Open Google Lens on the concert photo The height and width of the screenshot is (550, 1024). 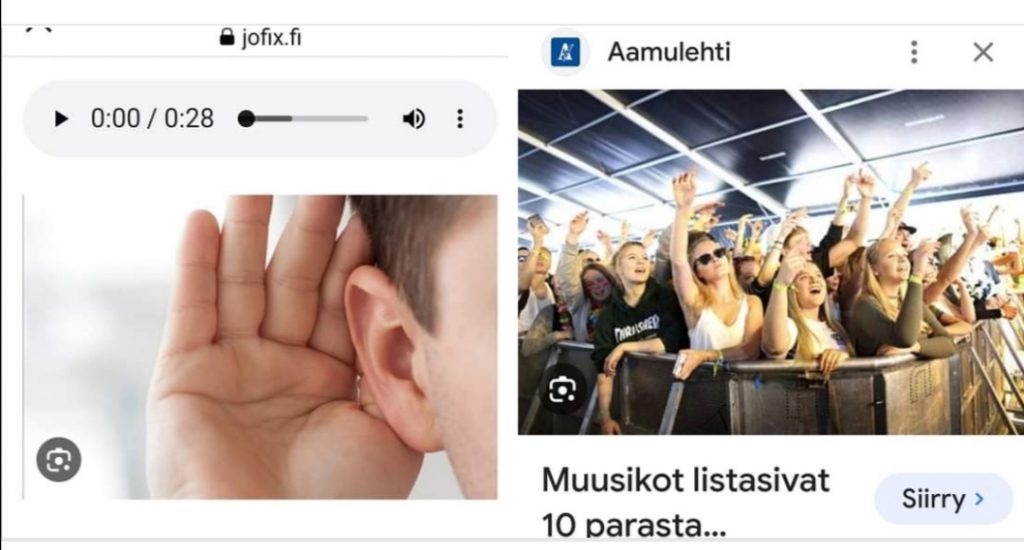point(562,390)
